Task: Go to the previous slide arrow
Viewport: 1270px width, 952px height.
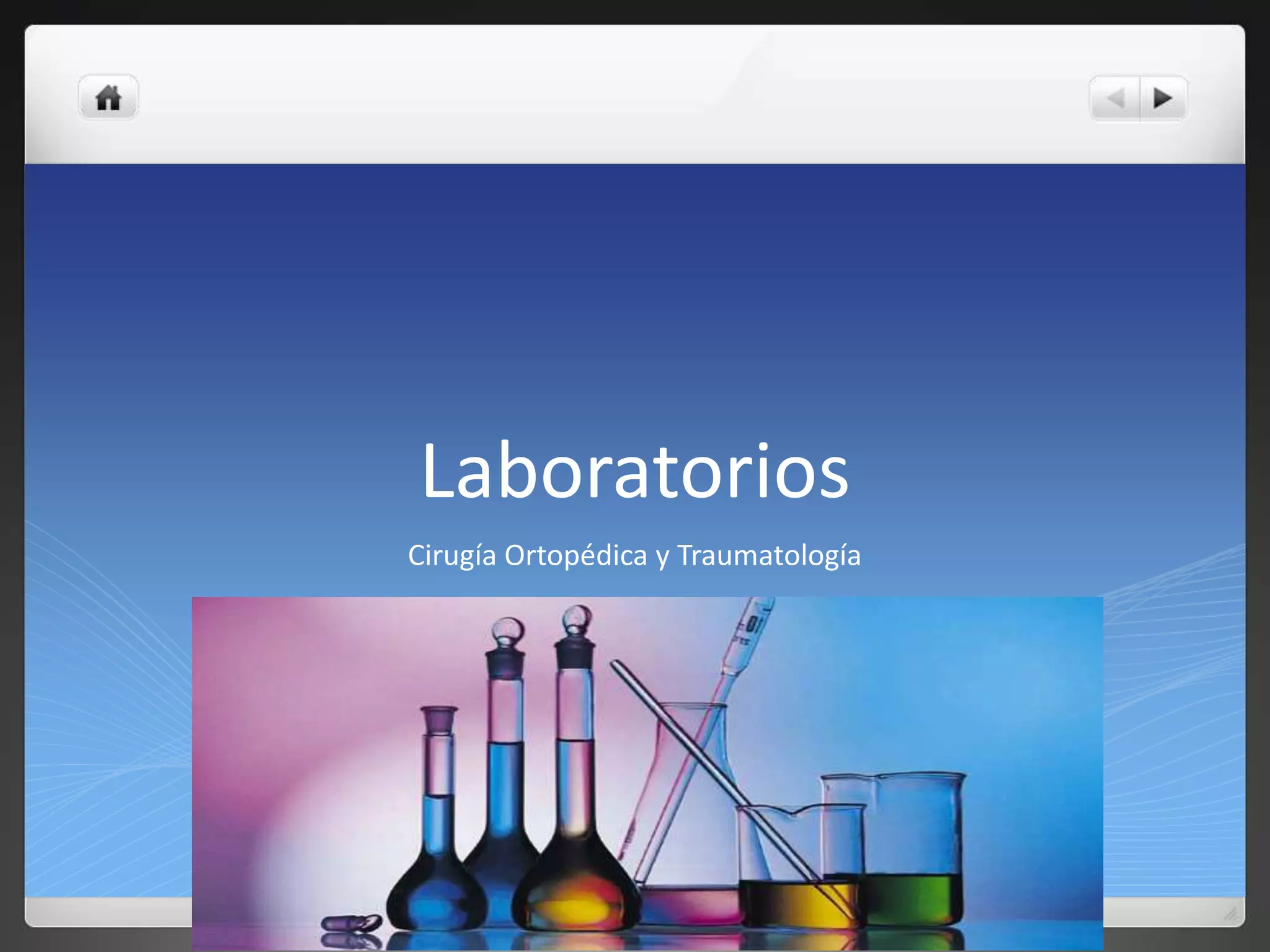Action: (x=1115, y=99)
